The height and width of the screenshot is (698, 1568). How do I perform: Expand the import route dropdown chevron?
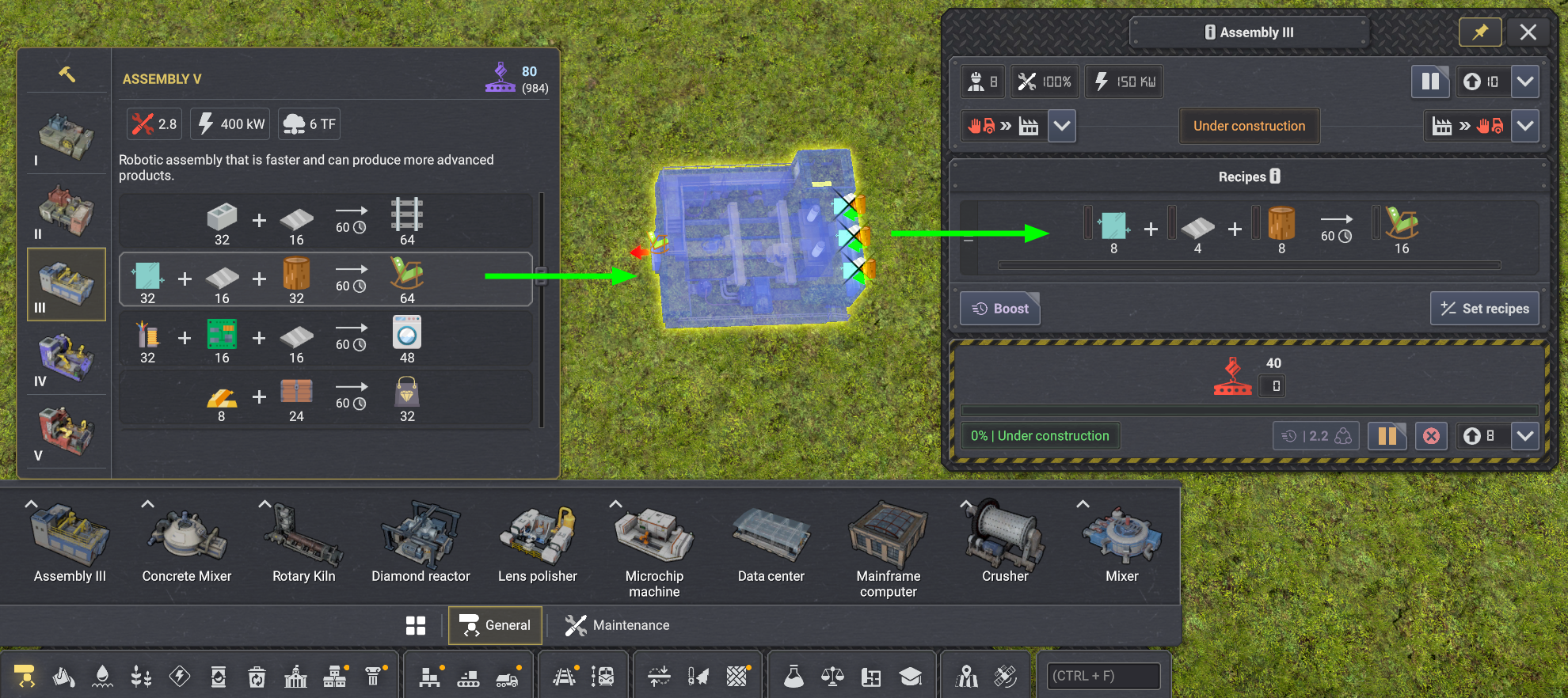tap(1062, 126)
